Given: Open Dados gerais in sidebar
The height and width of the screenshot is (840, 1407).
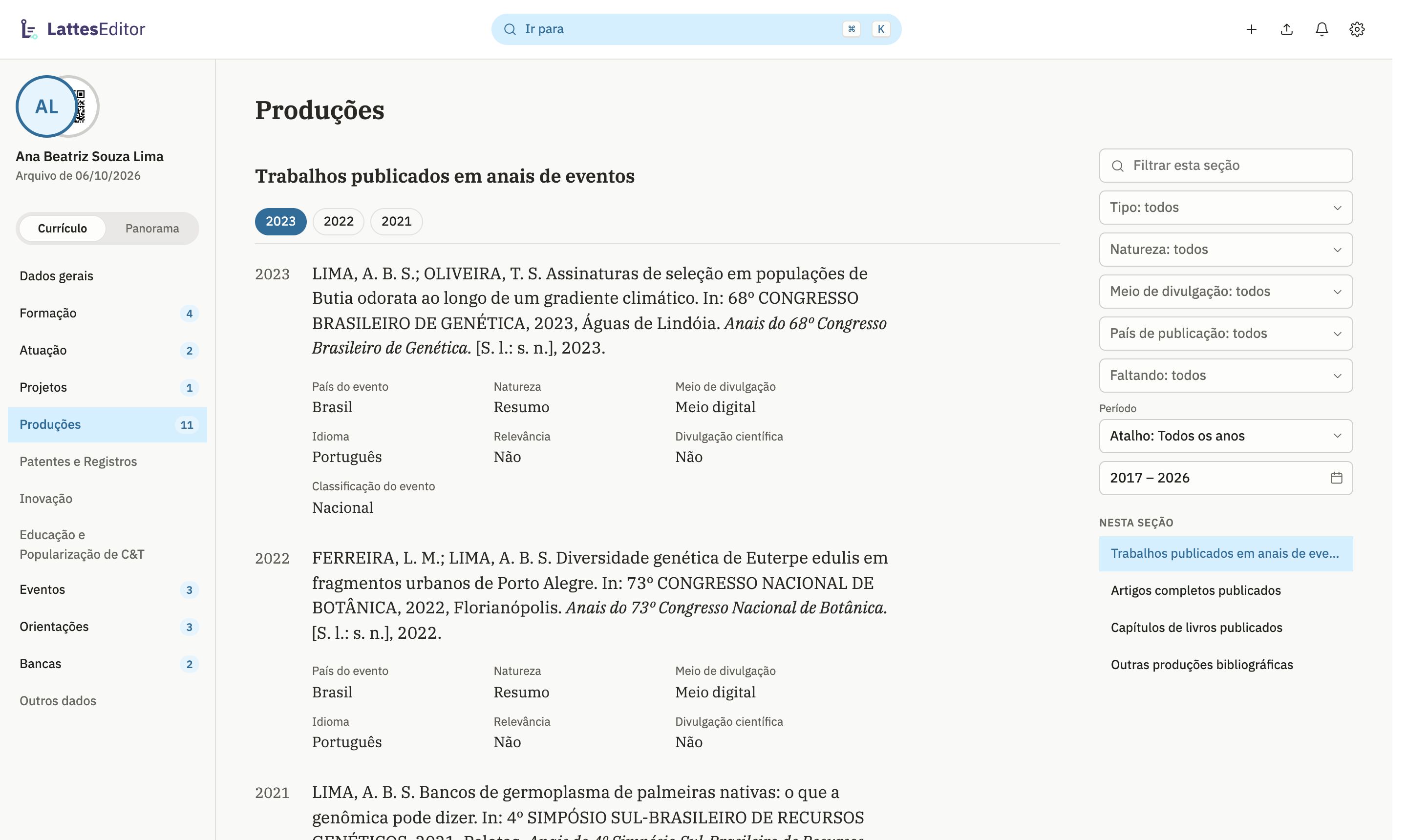Looking at the screenshot, I should click(107, 275).
